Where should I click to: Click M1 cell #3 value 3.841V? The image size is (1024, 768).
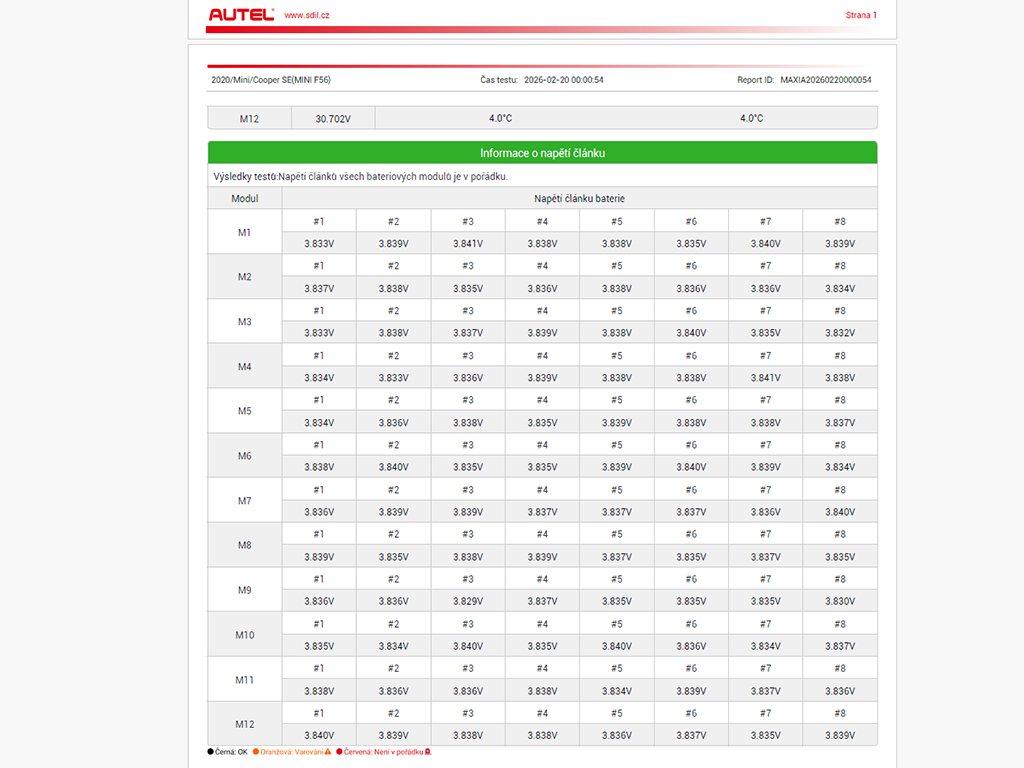(468, 243)
